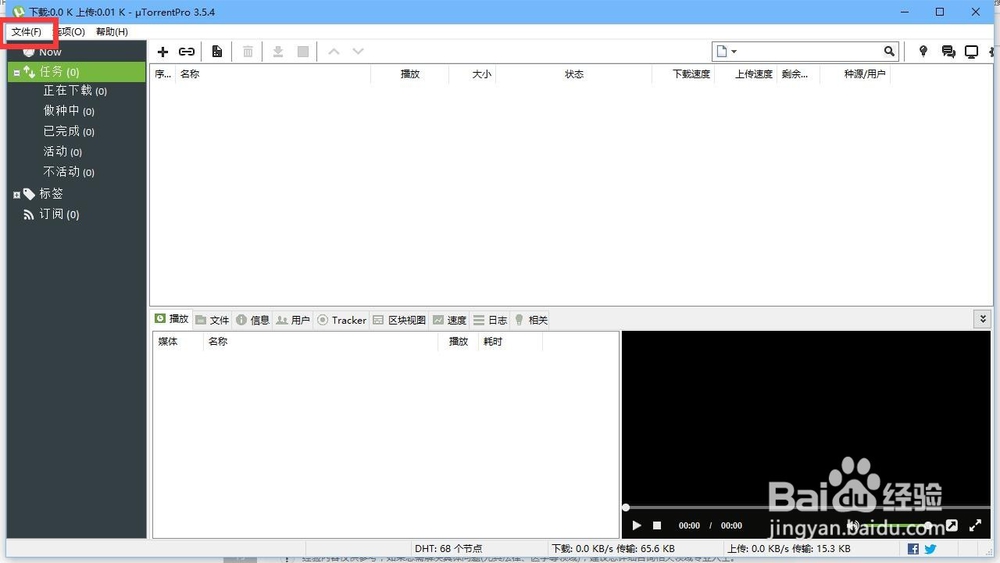The width and height of the screenshot is (1000, 563).
Task: Click the Remove torrent trash icon
Action: (248, 52)
